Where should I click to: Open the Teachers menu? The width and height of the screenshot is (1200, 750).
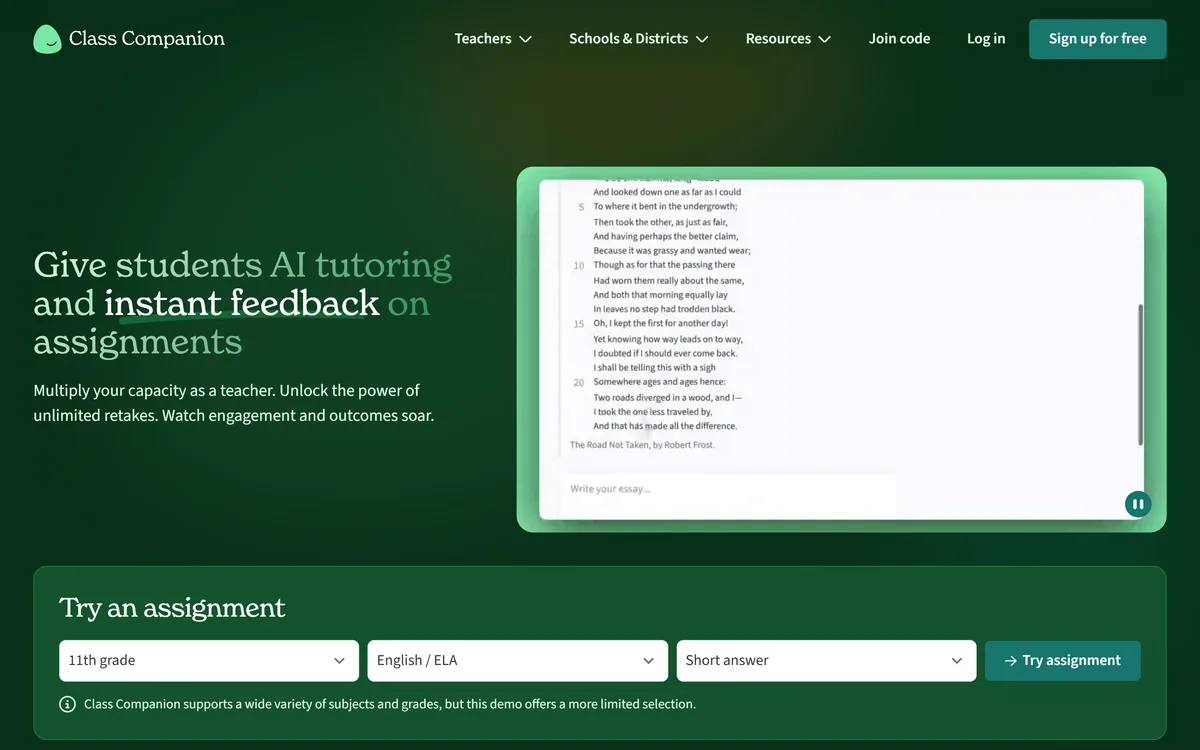point(493,39)
